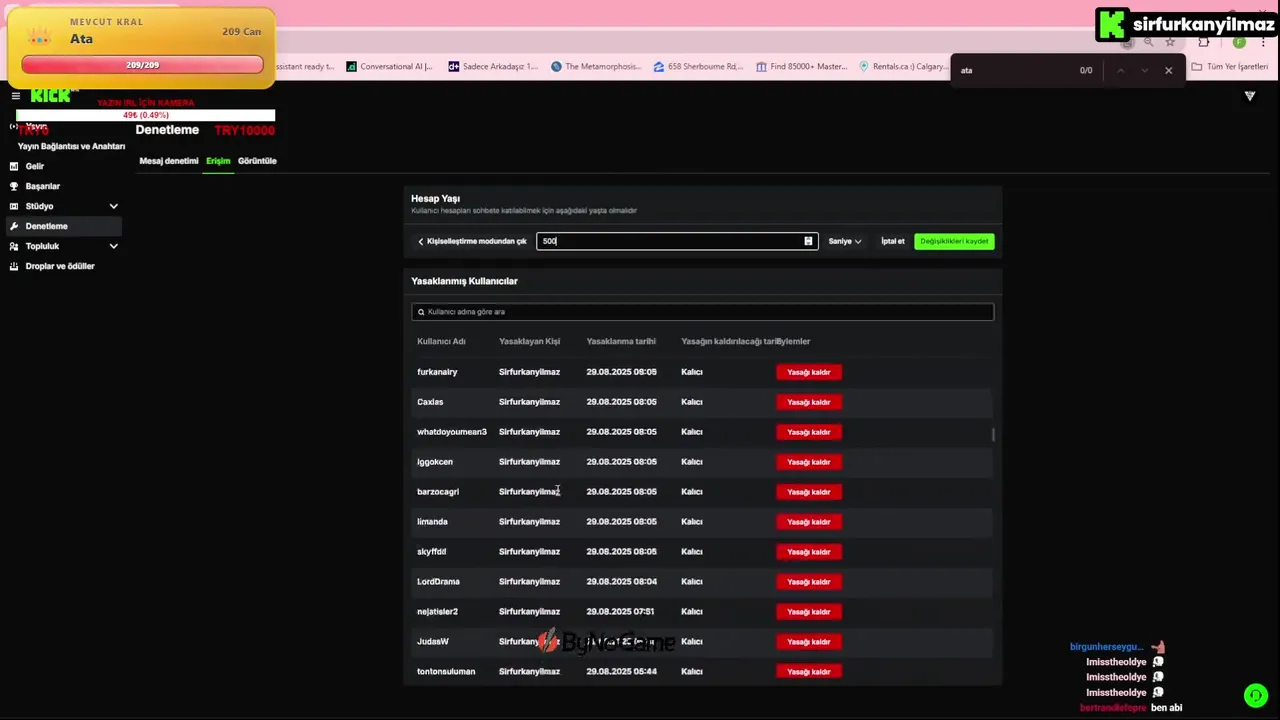Click the Denetleme wrench icon
The height and width of the screenshot is (720, 1280).
pos(14,226)
